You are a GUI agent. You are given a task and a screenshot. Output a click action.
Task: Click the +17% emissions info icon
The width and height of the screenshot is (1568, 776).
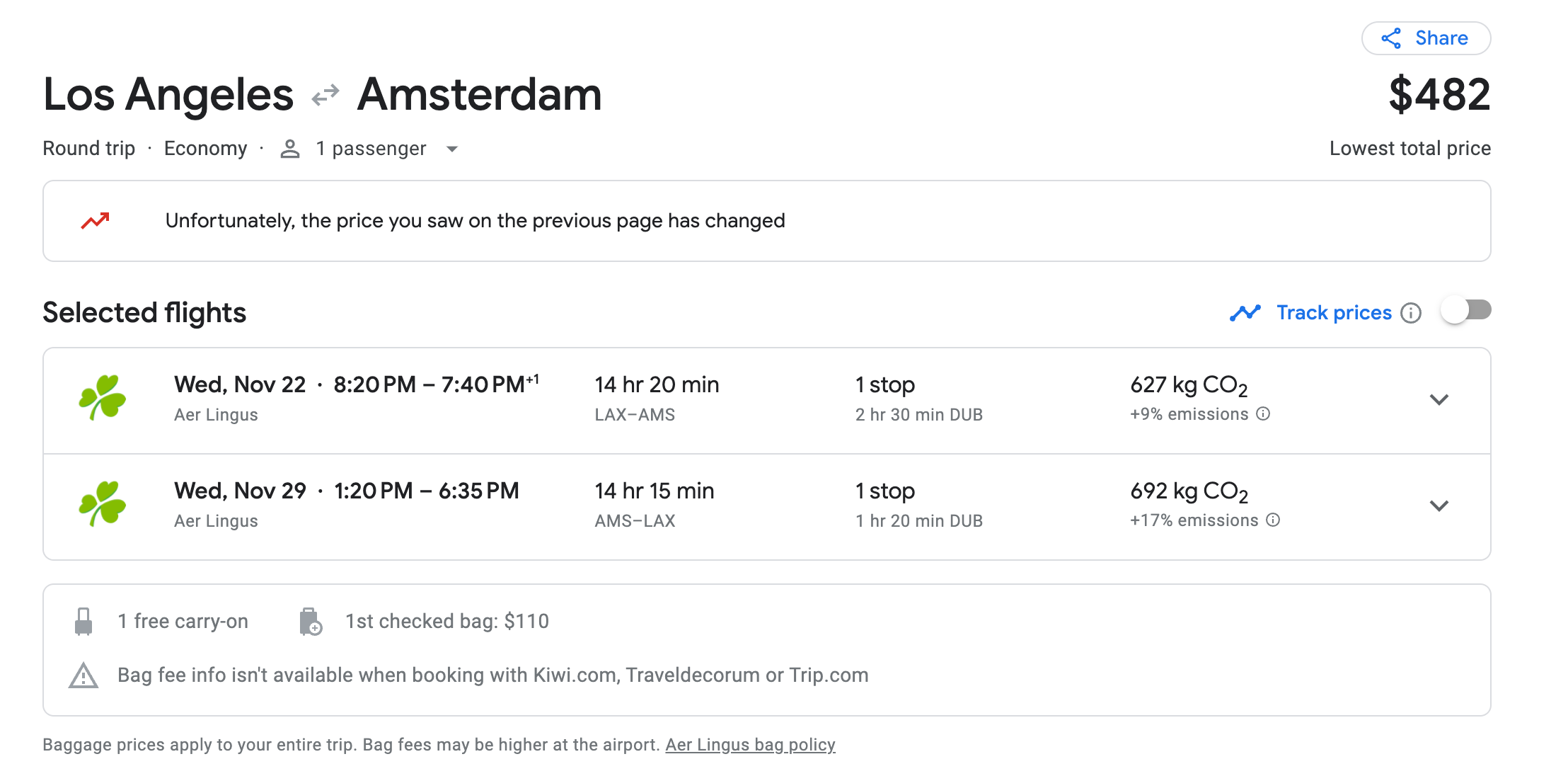1274,520
